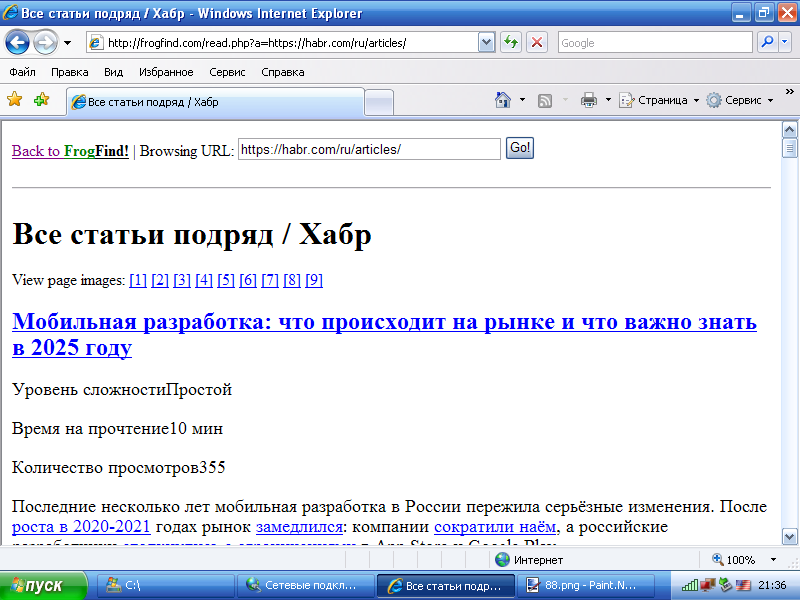Click the 21:36 clock in tray
Screen dimensions: 800x600
[x=772, y=585]
